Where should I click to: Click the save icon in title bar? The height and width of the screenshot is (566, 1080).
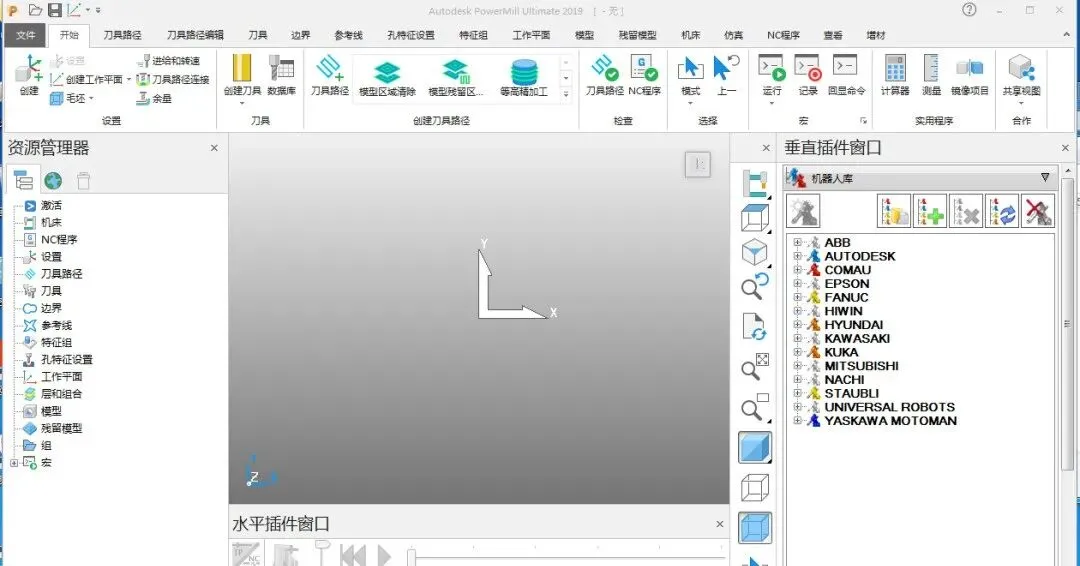(x=54, y=10)
